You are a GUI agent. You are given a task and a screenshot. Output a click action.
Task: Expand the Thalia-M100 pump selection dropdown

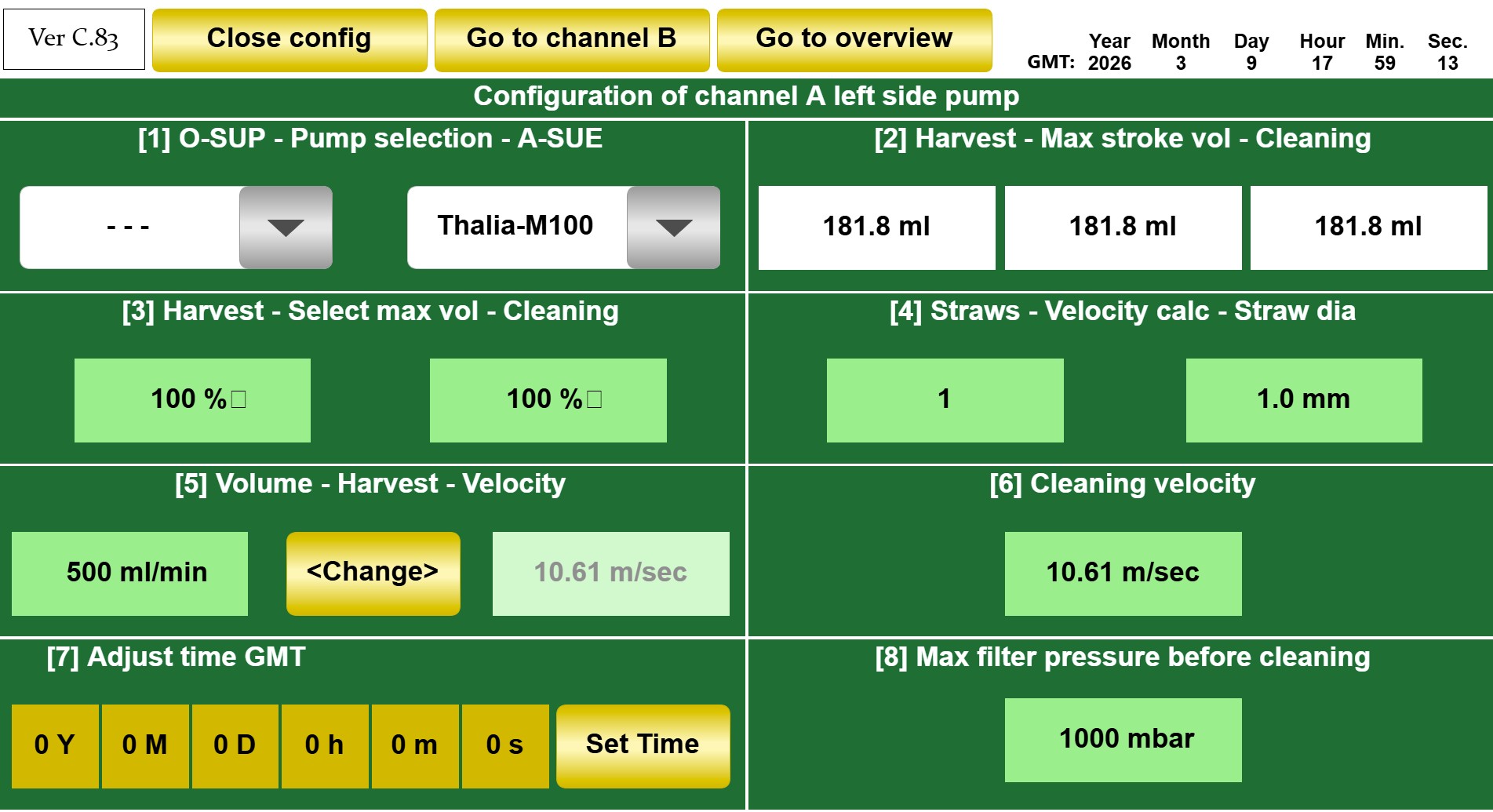click(x=673, y=228)
